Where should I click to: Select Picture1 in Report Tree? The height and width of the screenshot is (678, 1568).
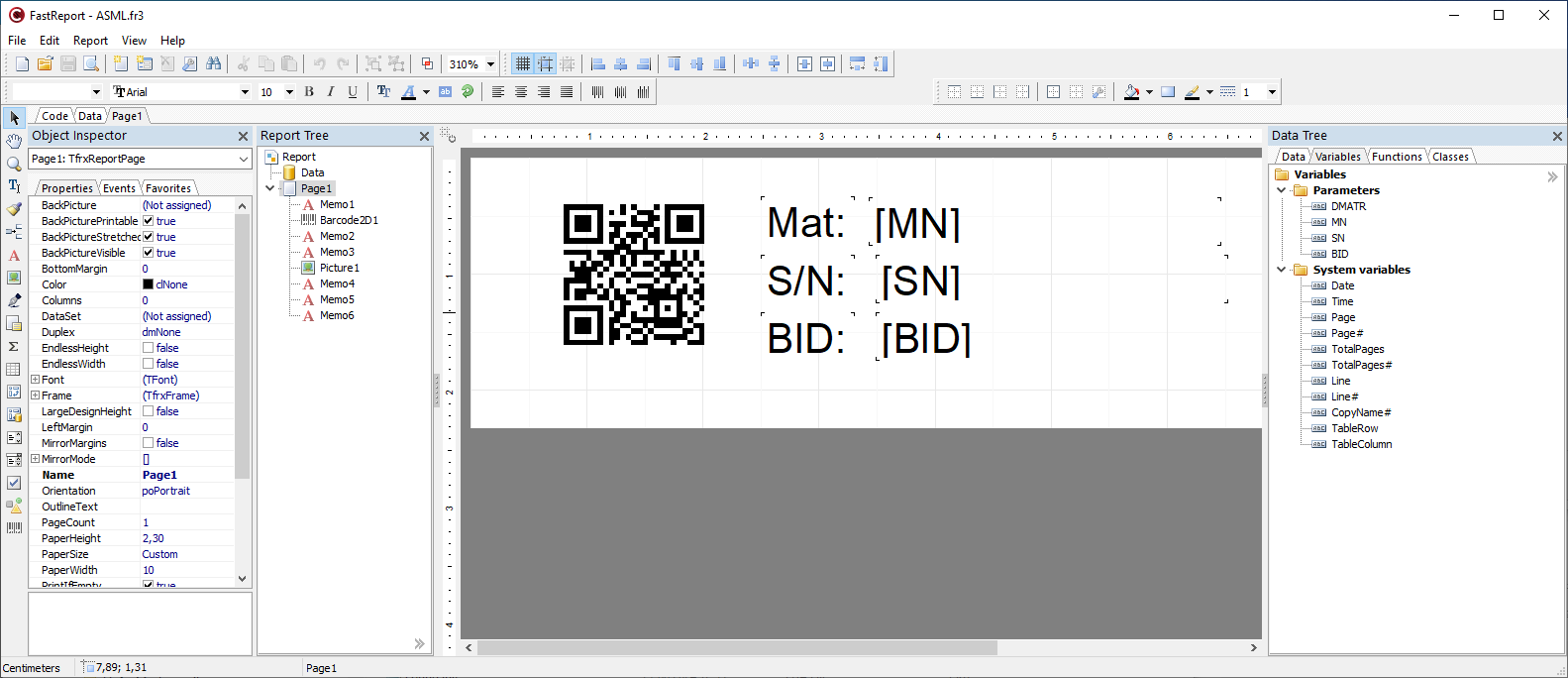[340, 268]
